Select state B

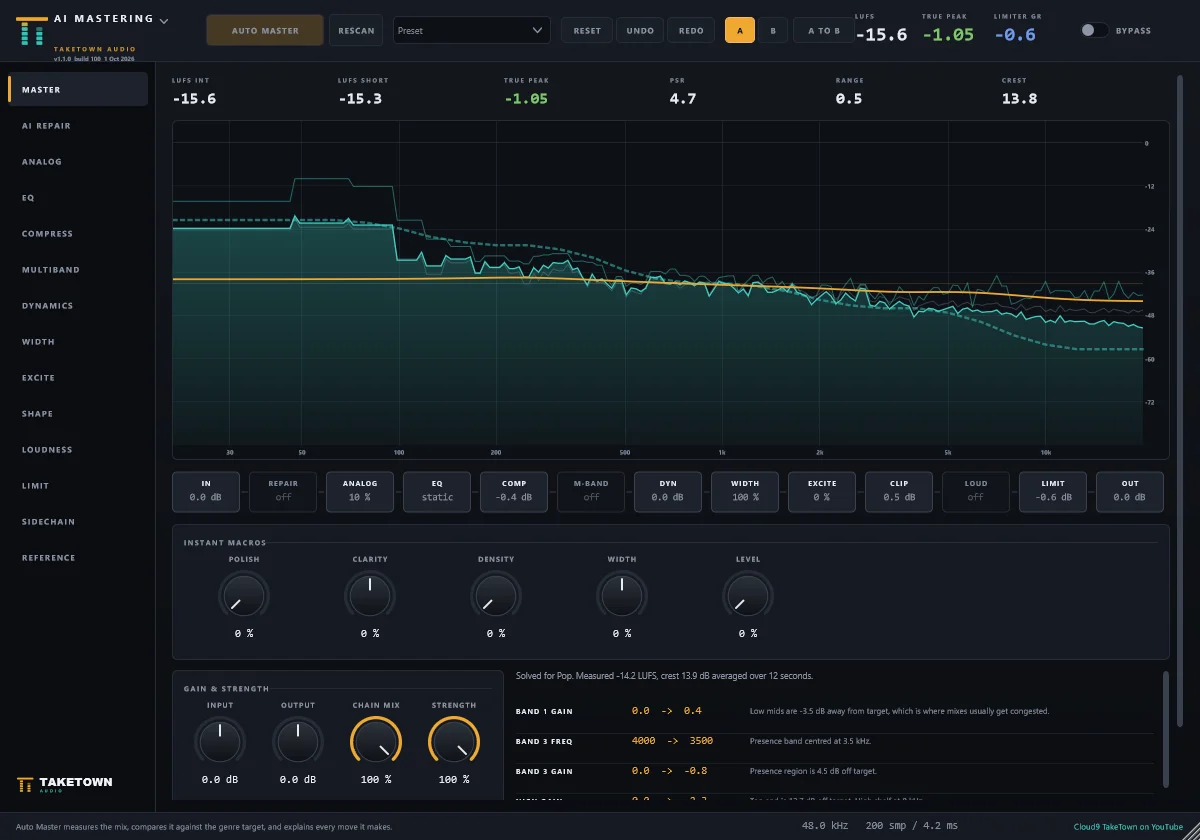772,30
